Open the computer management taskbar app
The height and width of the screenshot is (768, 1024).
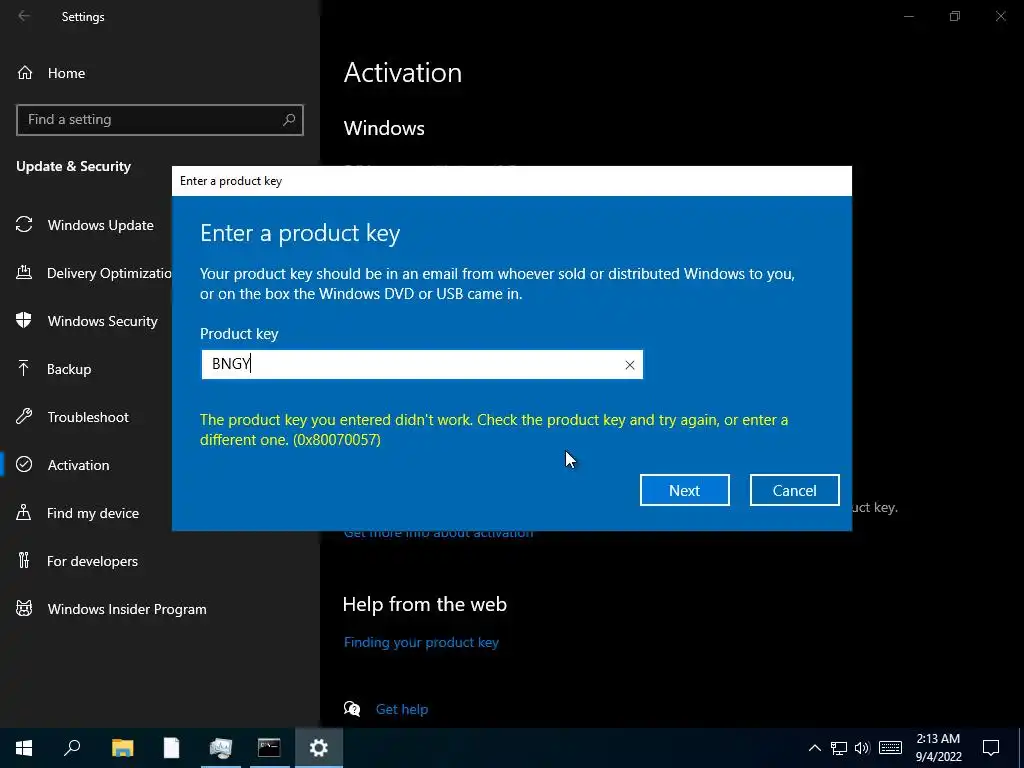click(x=221, y=748)
